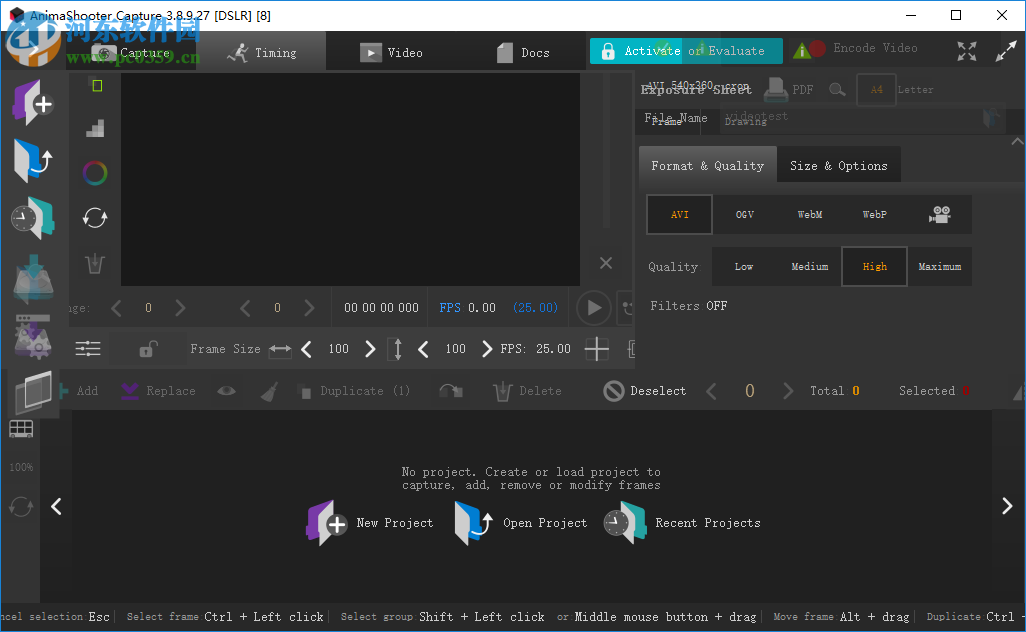Image resolution: width=1026 pixels, height=632 pixels.
Task: Expand the right panel with the right chevron
Action: coord(1008,506)
